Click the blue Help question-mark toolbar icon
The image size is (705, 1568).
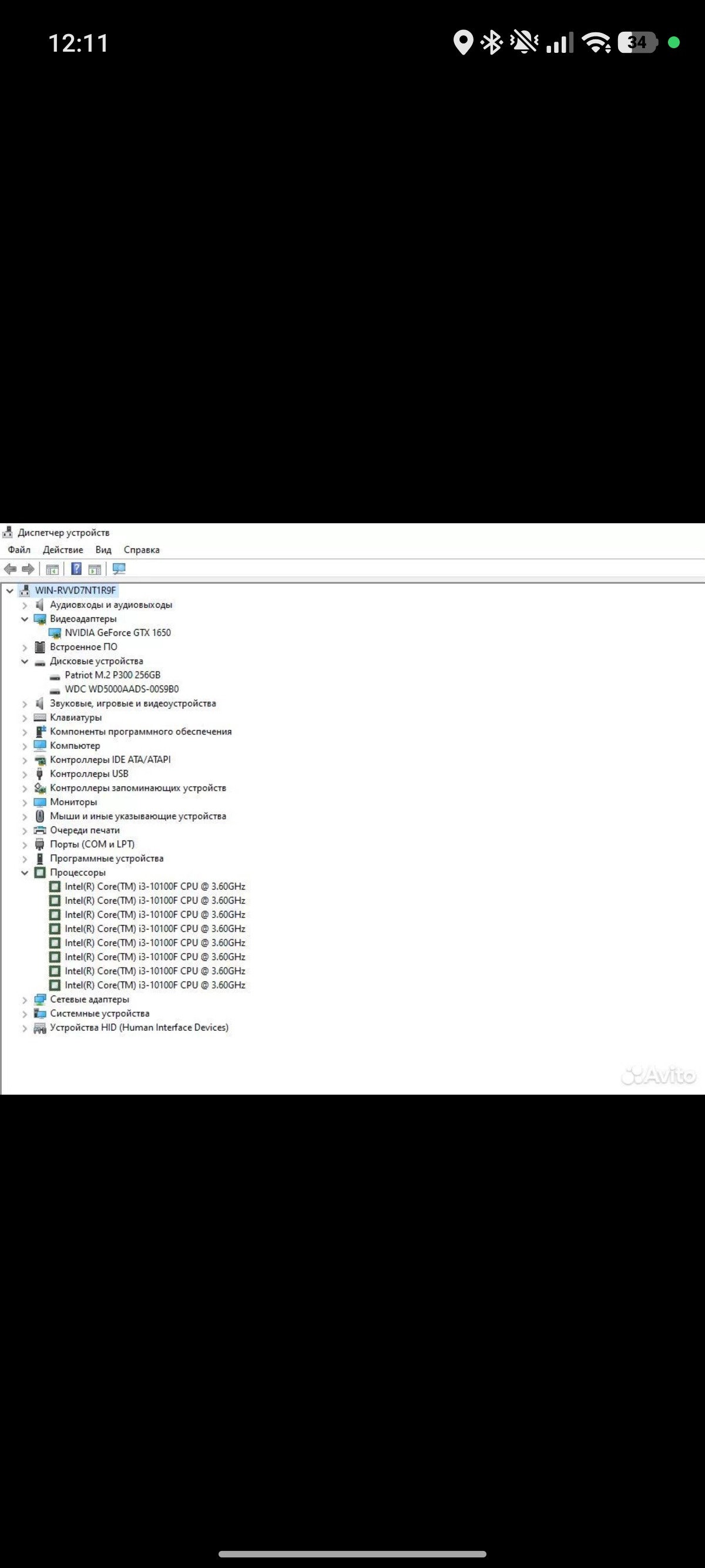[77, 569]
